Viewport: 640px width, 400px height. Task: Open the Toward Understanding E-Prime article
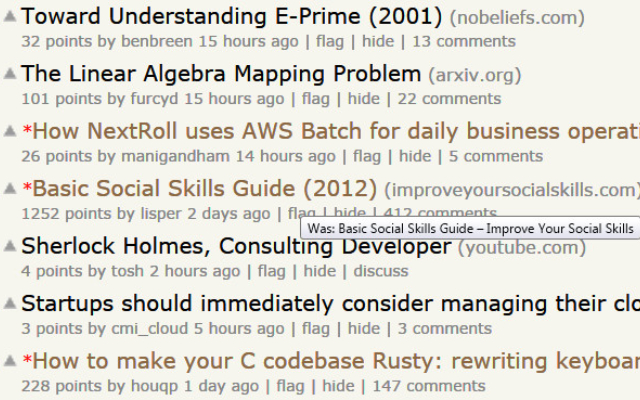pos(231,17)
